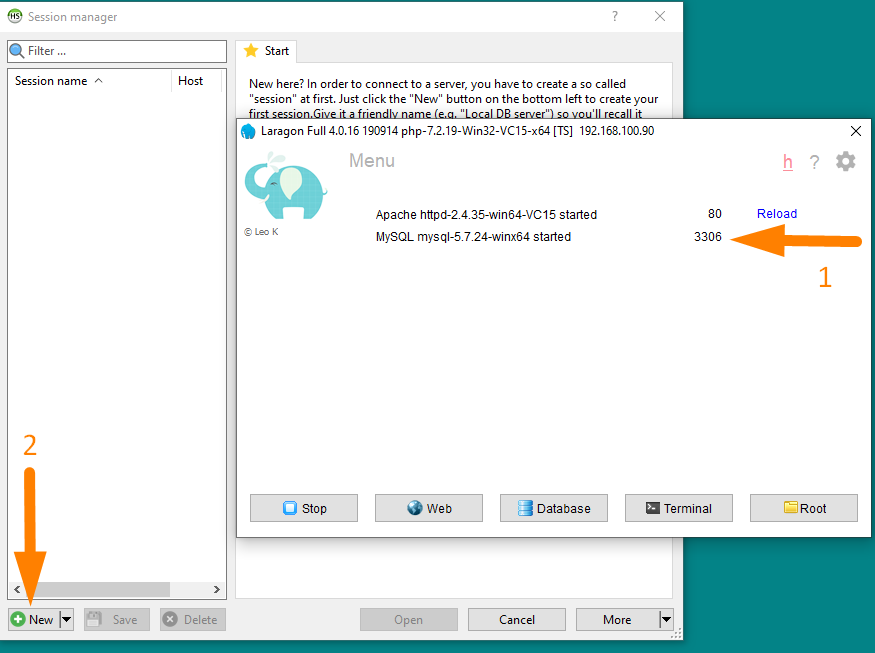875x653 pixels.
Task: Open the Database button in Laragon
Action: point(554,508)
